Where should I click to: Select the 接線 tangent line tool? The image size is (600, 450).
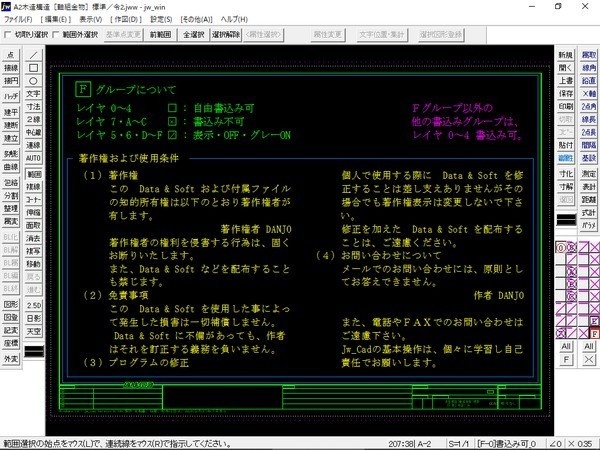tap(11, 68)
